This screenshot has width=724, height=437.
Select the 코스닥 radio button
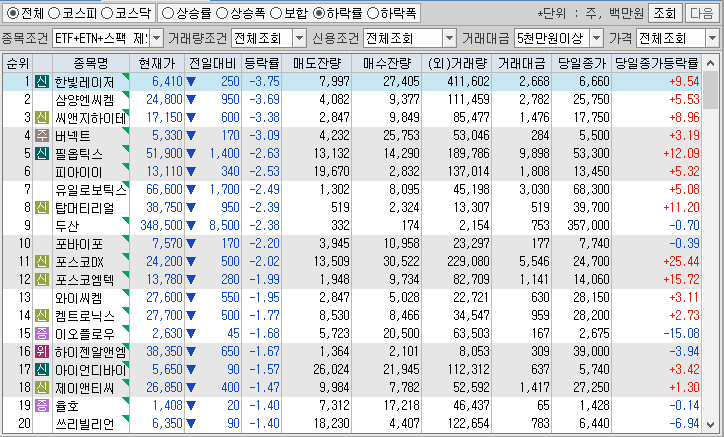pos(107,13)
